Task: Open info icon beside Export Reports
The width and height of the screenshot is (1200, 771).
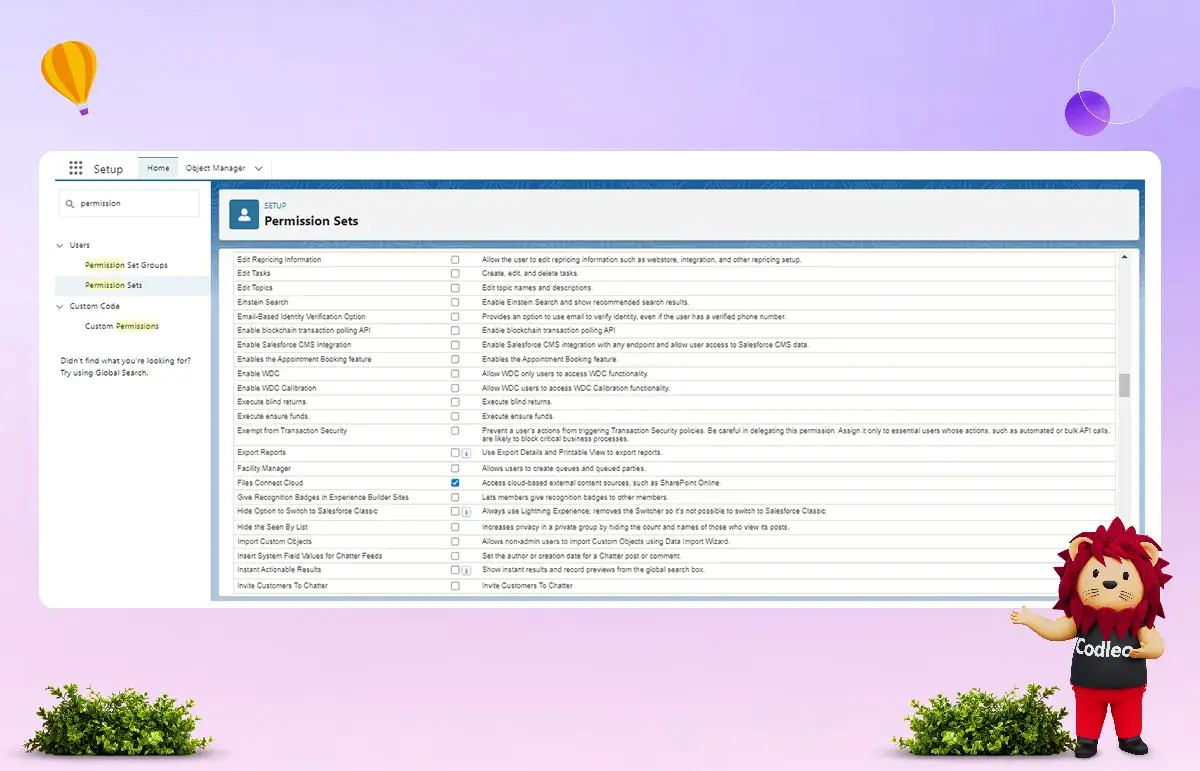Action: (x=466, y=453)
